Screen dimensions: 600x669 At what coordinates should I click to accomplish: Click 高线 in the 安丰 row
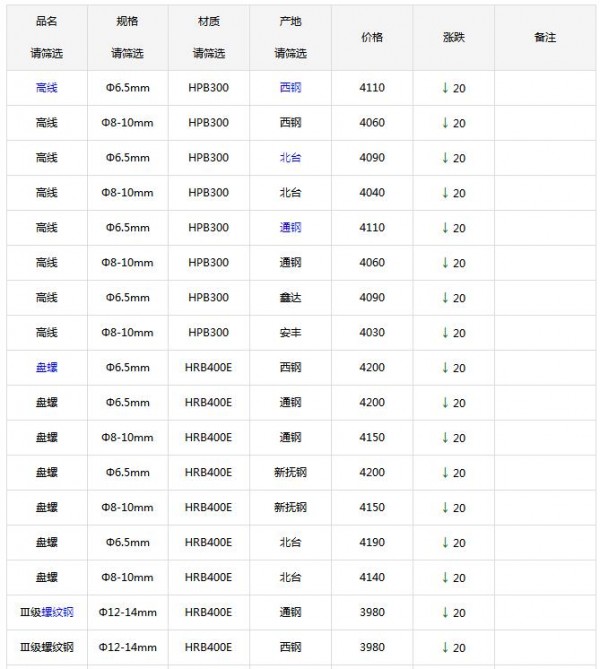click(x=47, y=333)
